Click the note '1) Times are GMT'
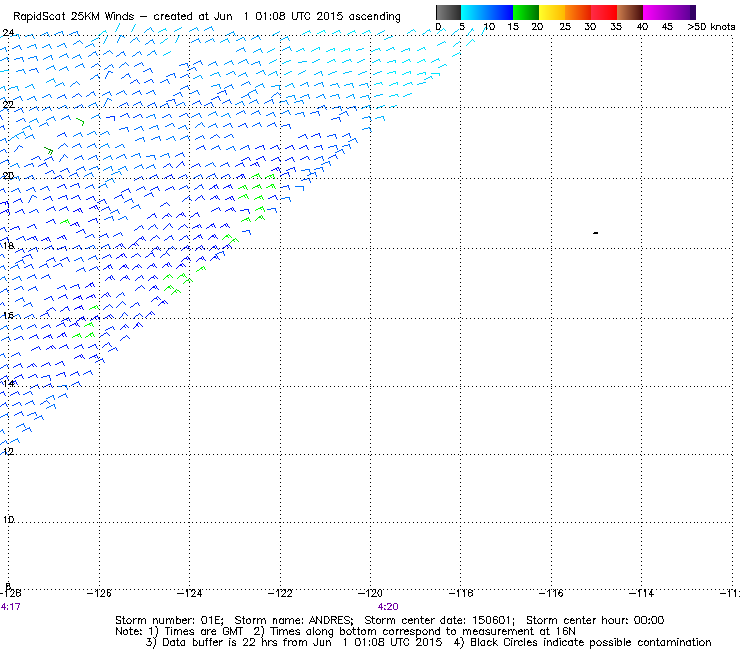The image size is (740, 650). (196, 632)
